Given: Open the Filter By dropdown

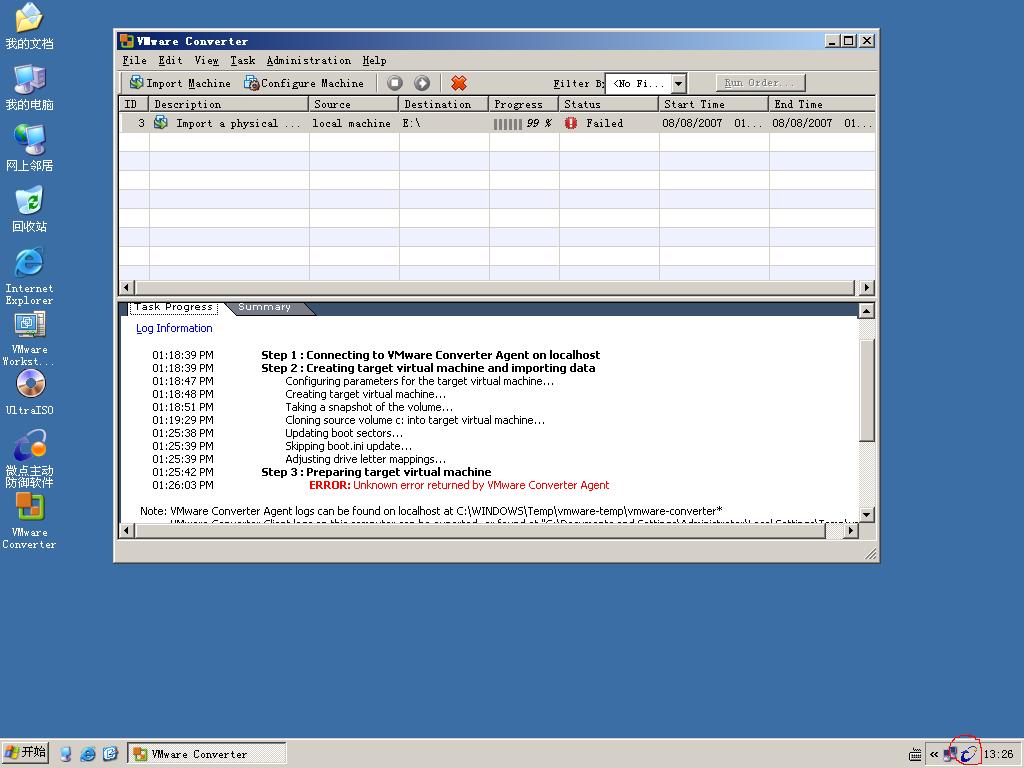Looking at the screenshot, I should [x=679, y=84].
